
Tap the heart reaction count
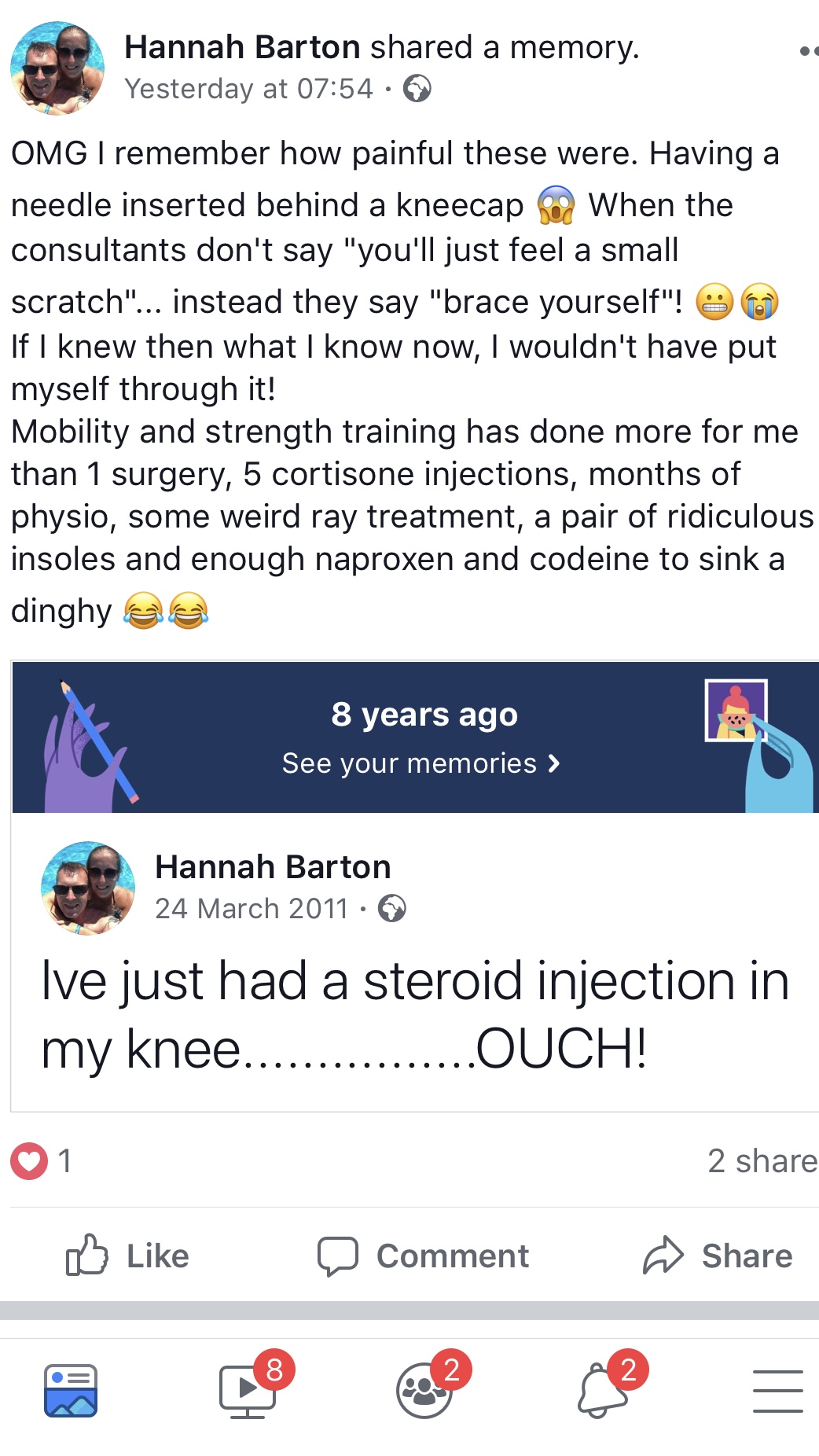point(41,1160)
